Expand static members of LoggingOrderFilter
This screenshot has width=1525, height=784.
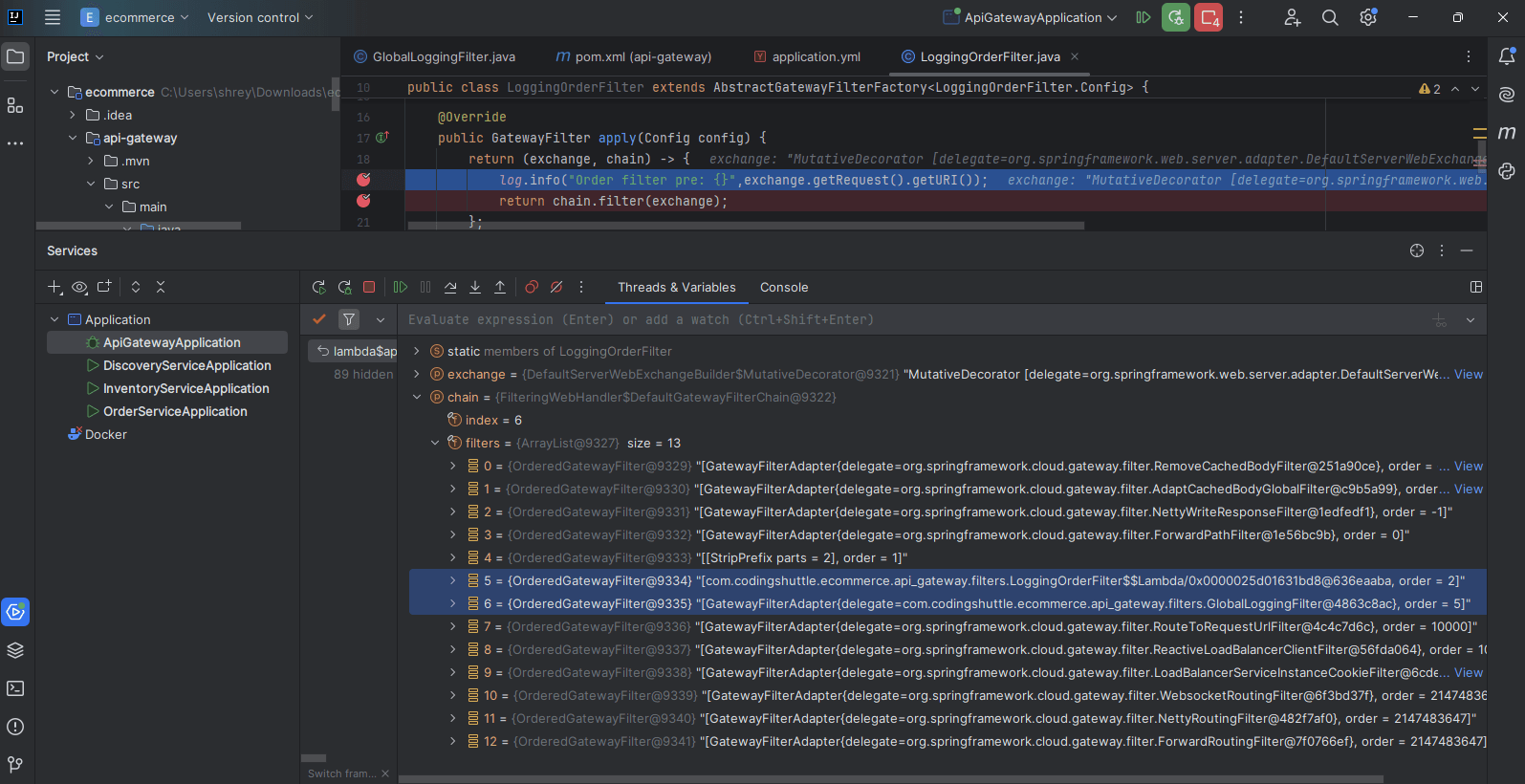417,351
